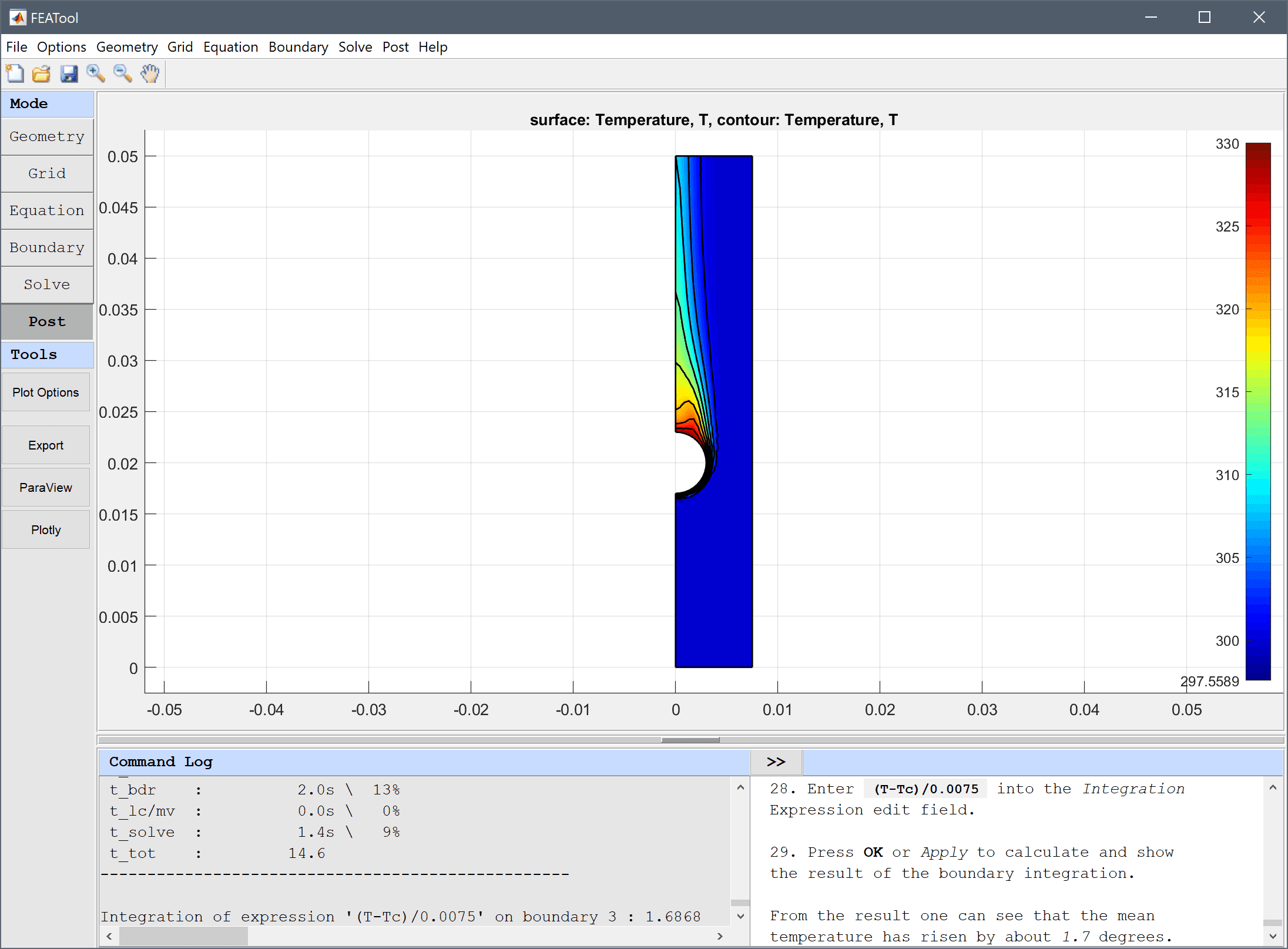The width and height of the screenshot is (1288, 949).
Task: Switch to Solve mode in sidebar
Action: [47, 284]
